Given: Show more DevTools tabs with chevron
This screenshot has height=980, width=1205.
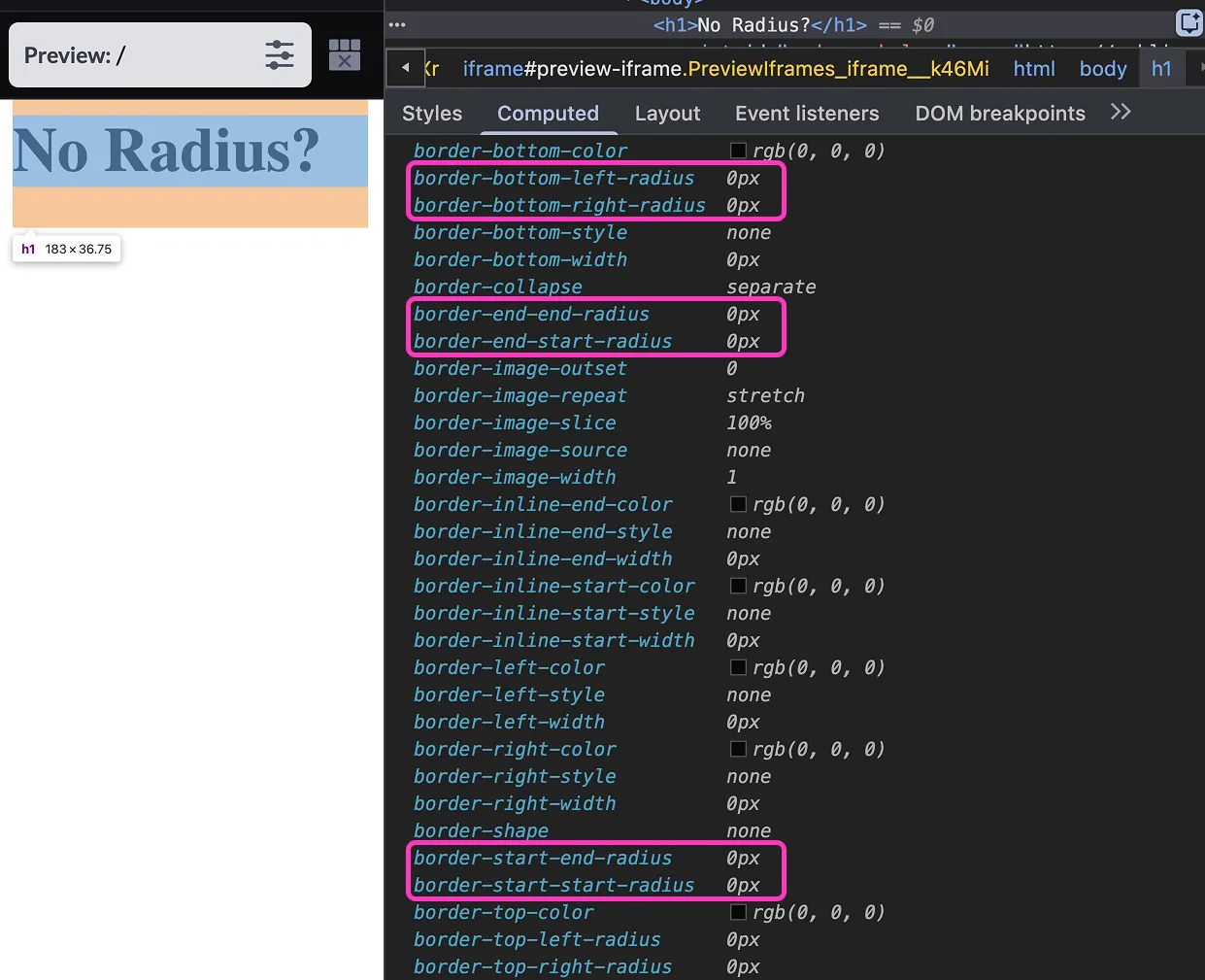Looking at the screenshot, I should [1121, 112].
